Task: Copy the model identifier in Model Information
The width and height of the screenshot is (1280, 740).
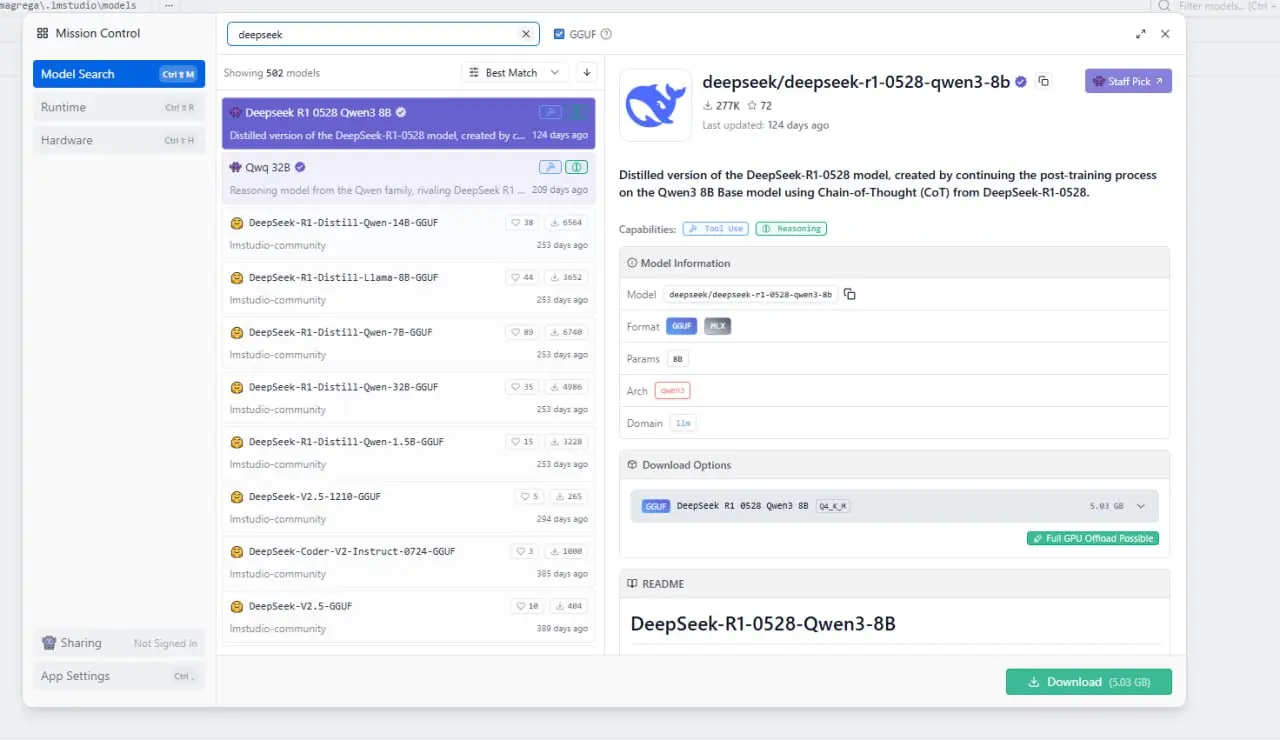Action: (x=849, y=294)
